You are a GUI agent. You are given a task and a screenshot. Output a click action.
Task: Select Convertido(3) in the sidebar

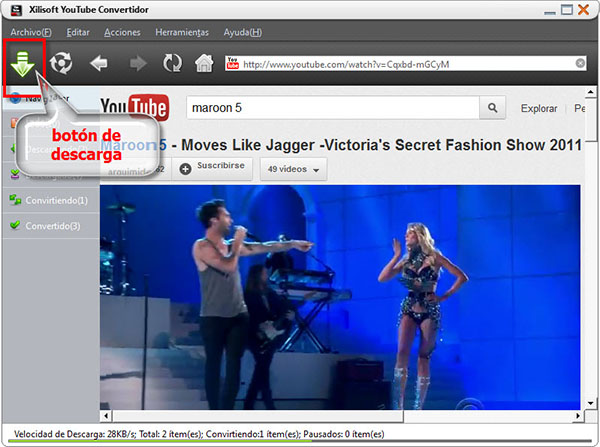pos(51,226)
